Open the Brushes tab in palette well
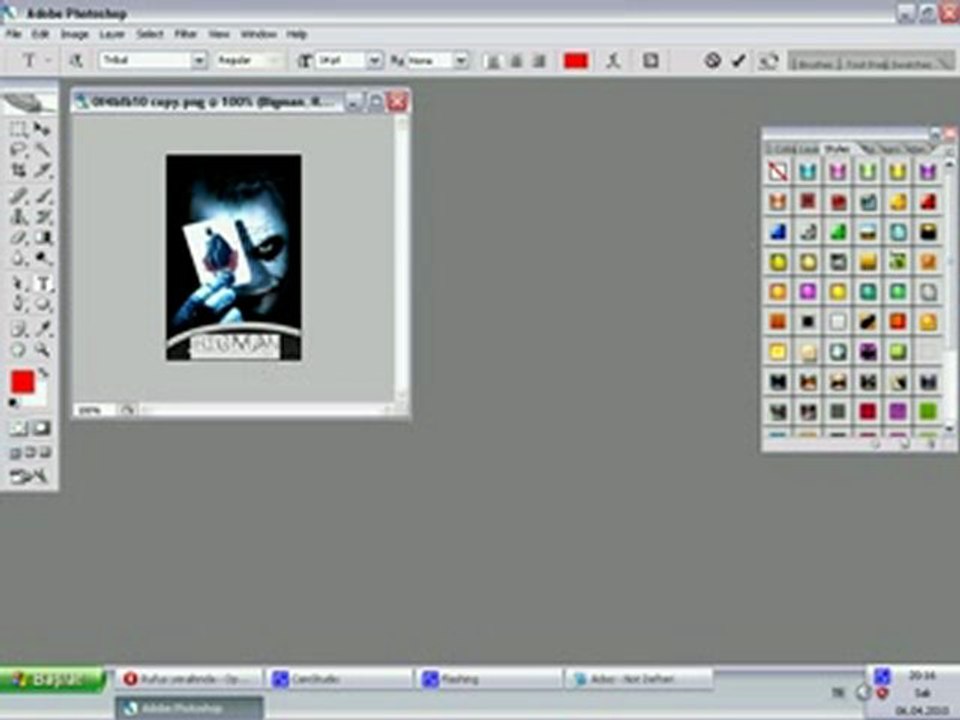Viewport: 960px width, 720px height. 813,63
